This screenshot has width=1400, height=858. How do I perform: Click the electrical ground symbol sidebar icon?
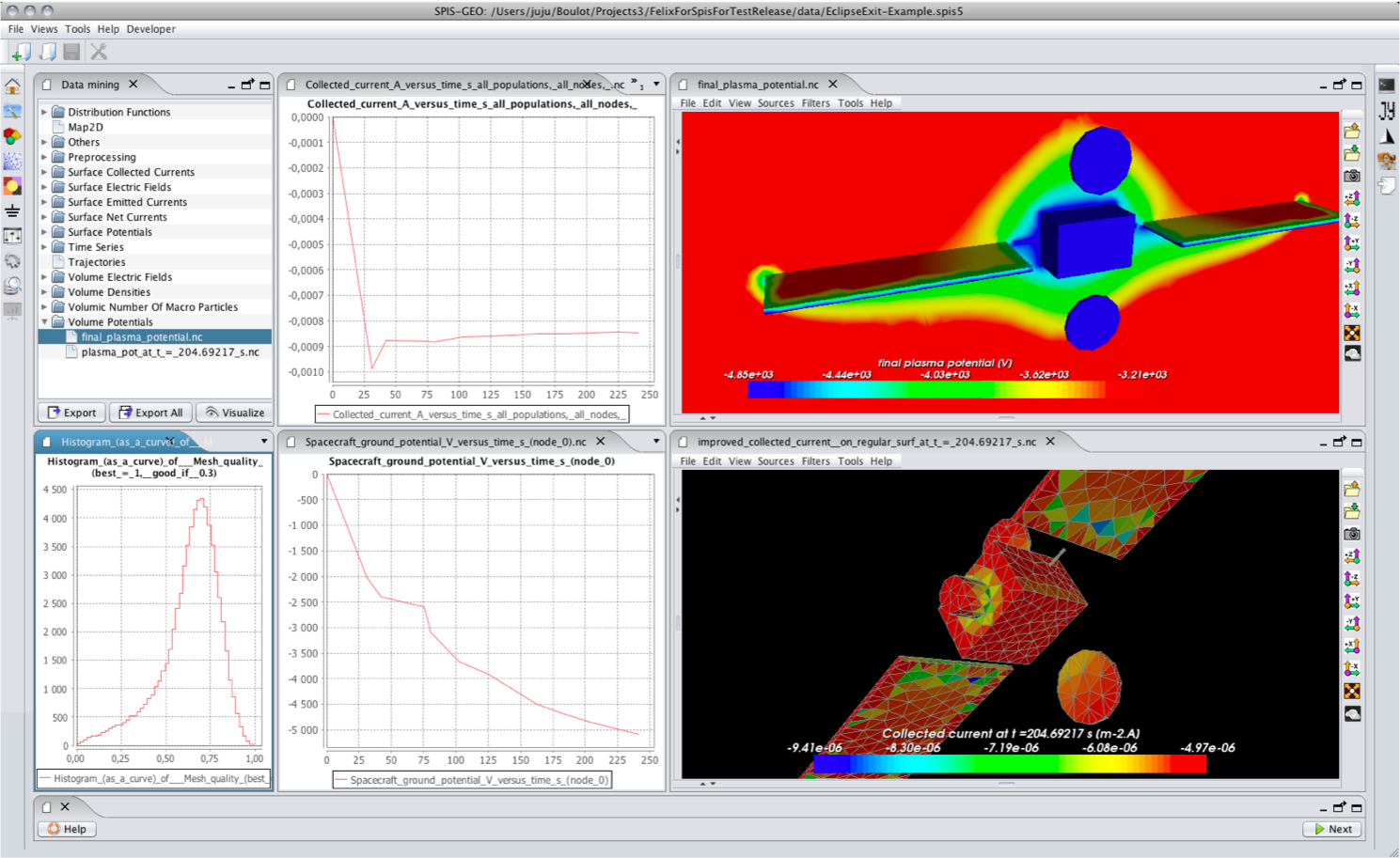[x=12, y=211]
